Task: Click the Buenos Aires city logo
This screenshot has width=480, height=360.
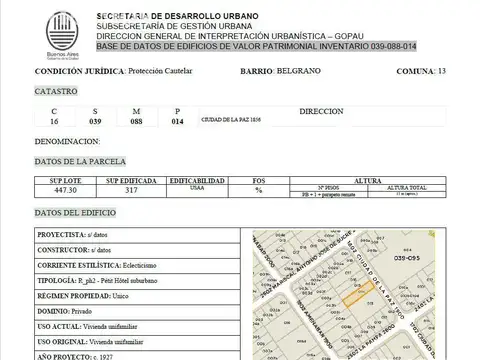Action: click(62, 36)
